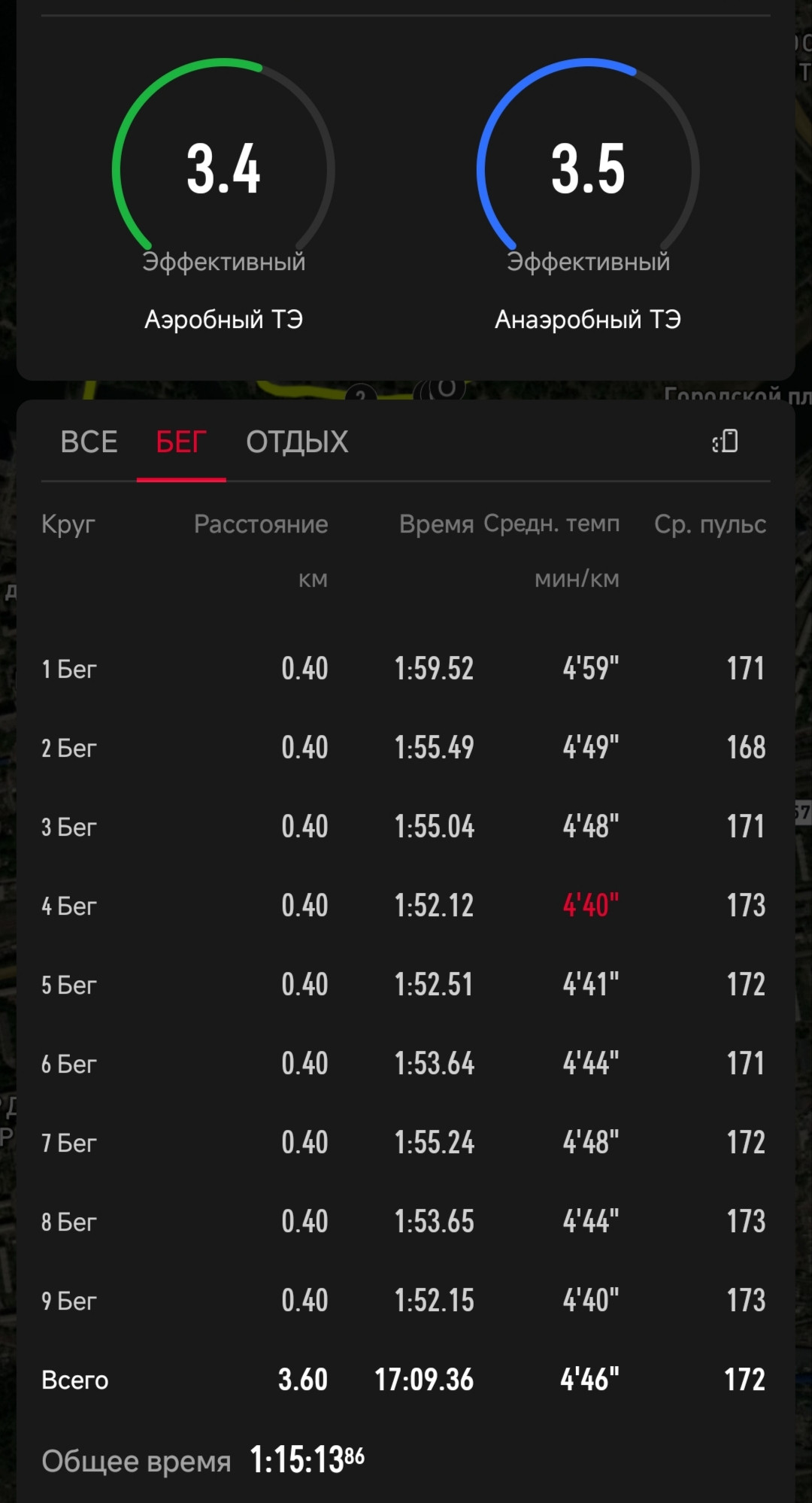Tap the Общее время 1:15:13 value
The width and height of the screenshot is (812, 1503).
click(307, 1460)
